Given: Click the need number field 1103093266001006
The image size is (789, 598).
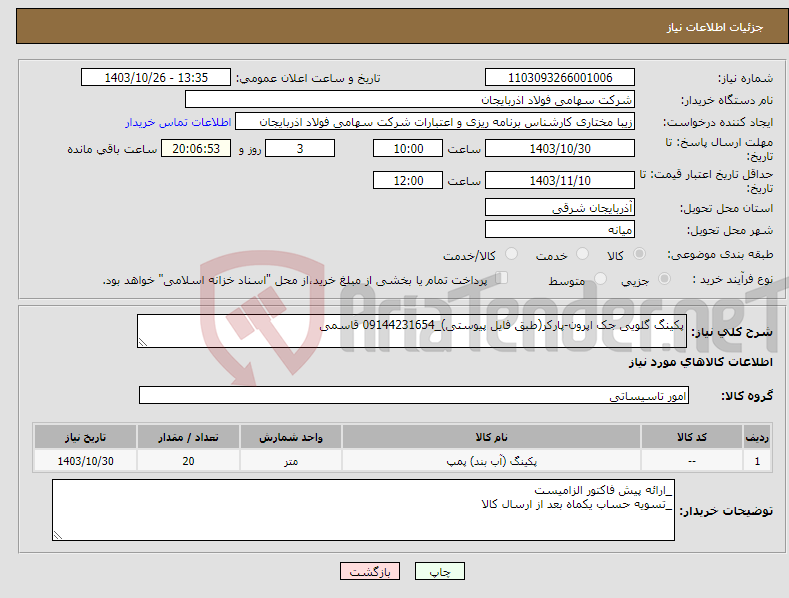Looking at the screenshot, I should point(560,78).
